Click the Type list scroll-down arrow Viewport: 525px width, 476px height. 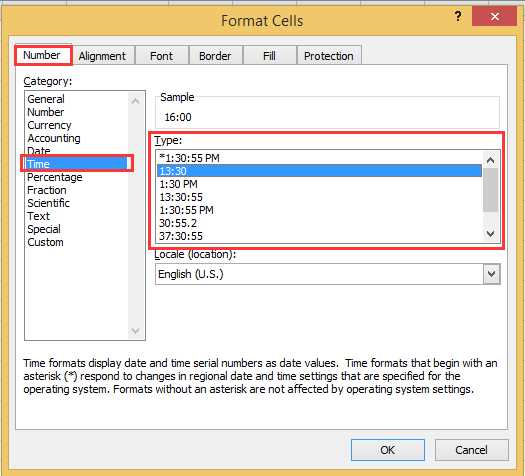[491, 234]
